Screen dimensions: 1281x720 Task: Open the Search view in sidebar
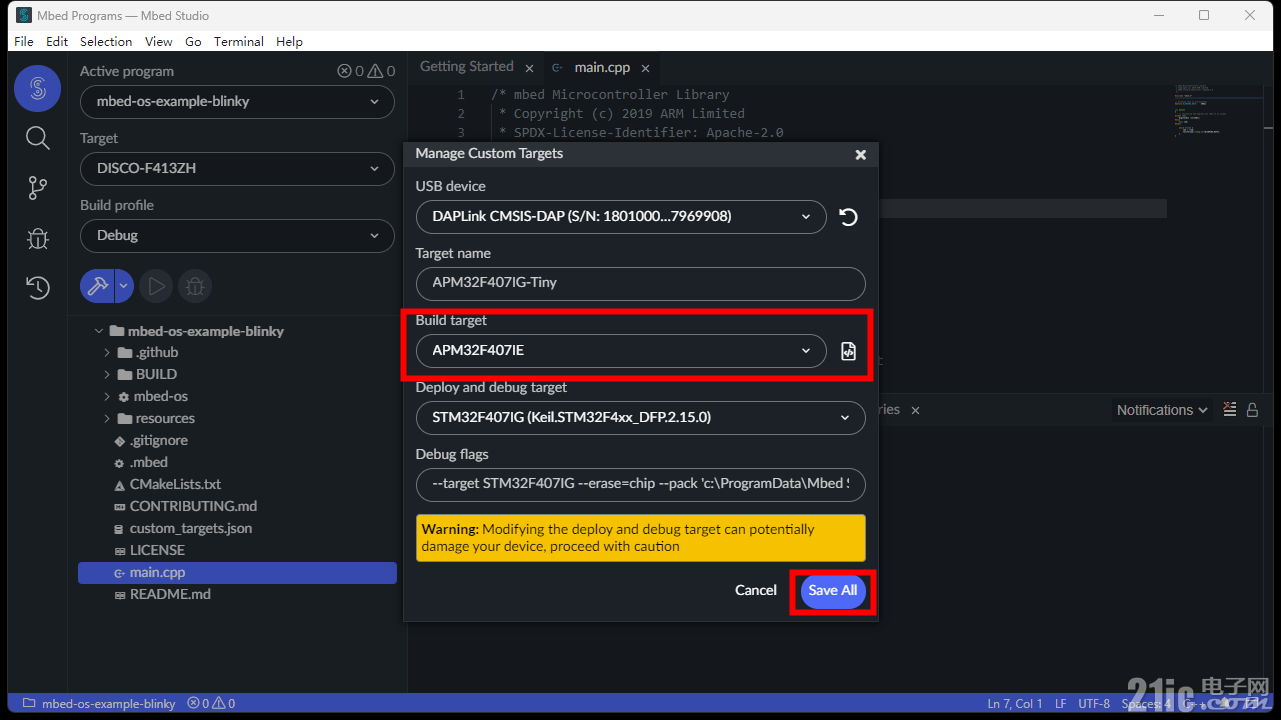pos(37,138)
